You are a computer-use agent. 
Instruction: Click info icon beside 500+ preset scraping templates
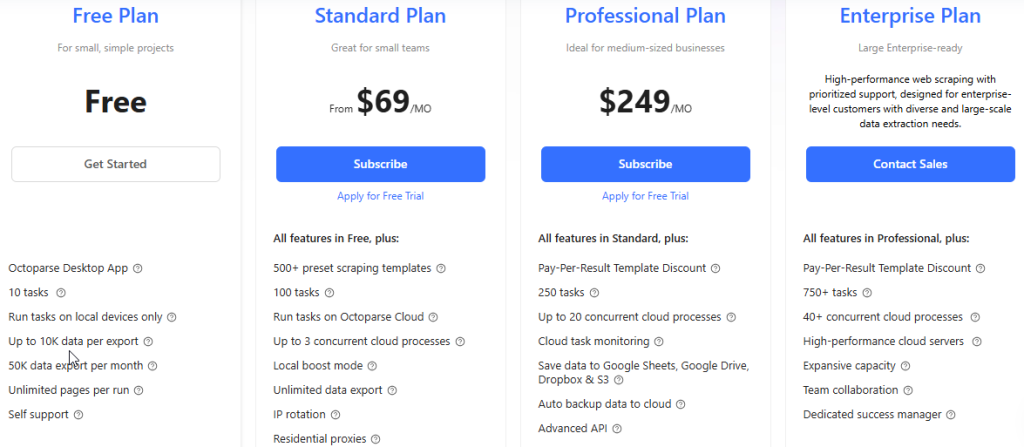(440, 268)
